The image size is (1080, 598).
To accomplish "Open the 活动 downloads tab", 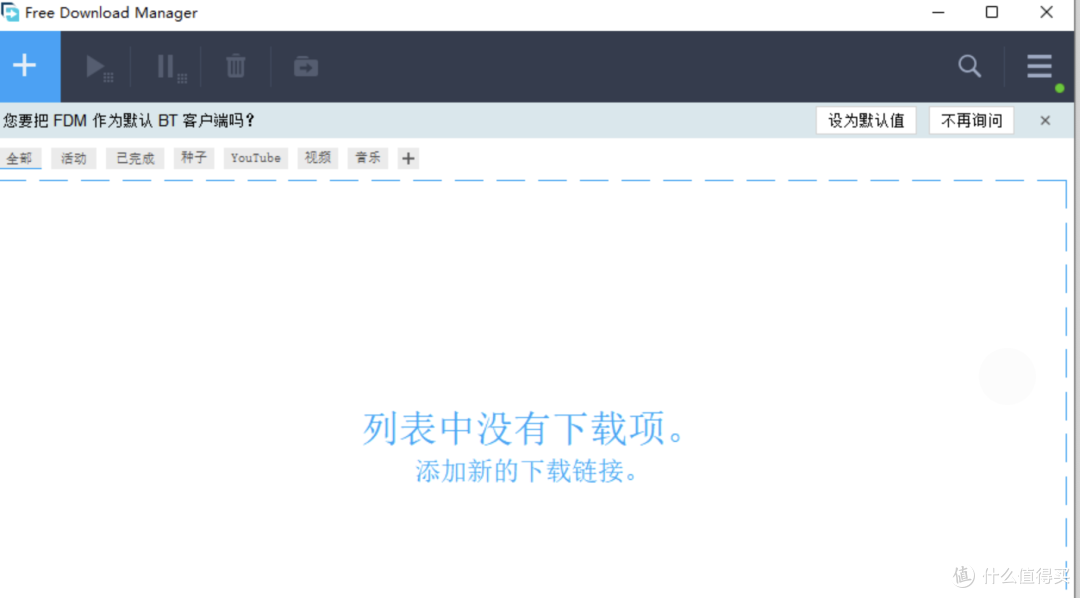I will [75, 158].
